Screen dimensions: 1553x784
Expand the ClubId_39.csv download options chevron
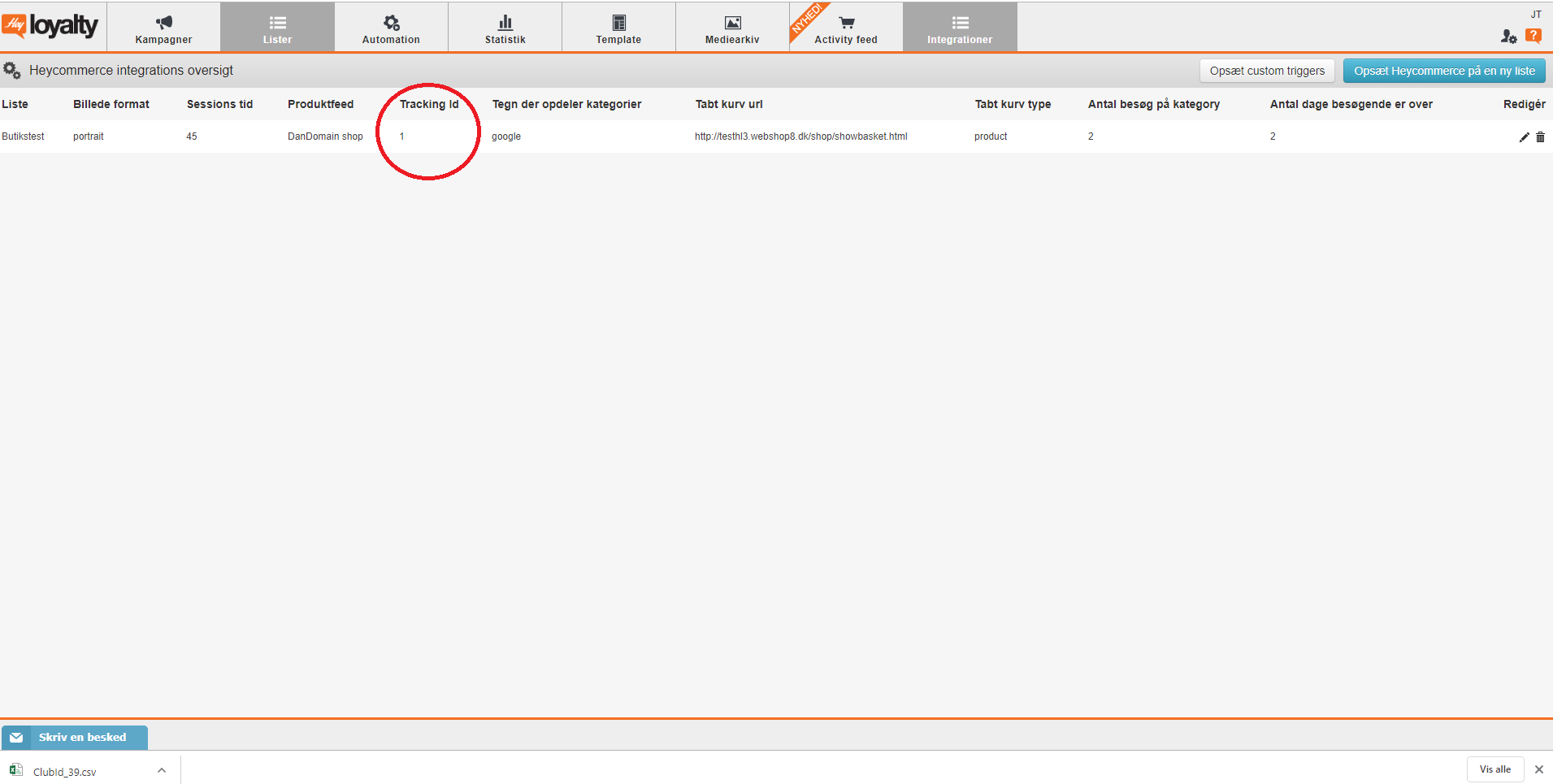pyautogui.click(x=162, y=770)
